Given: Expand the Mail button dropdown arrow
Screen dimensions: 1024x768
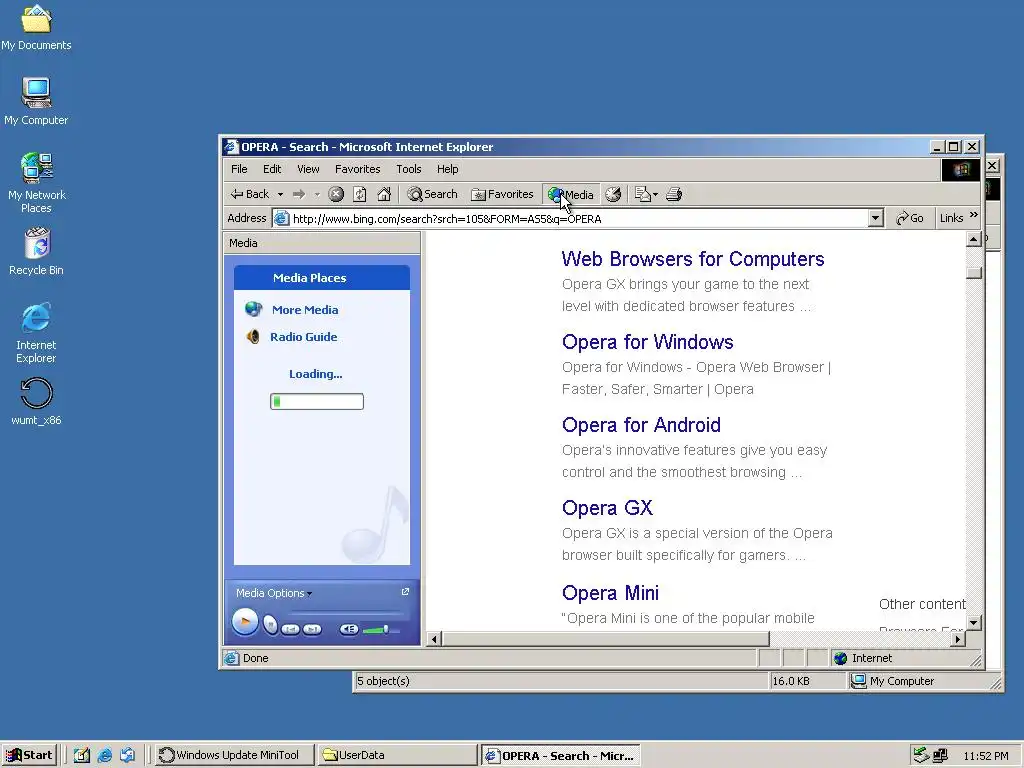Looking at the screenshot, I should click(x=655, y=195).
